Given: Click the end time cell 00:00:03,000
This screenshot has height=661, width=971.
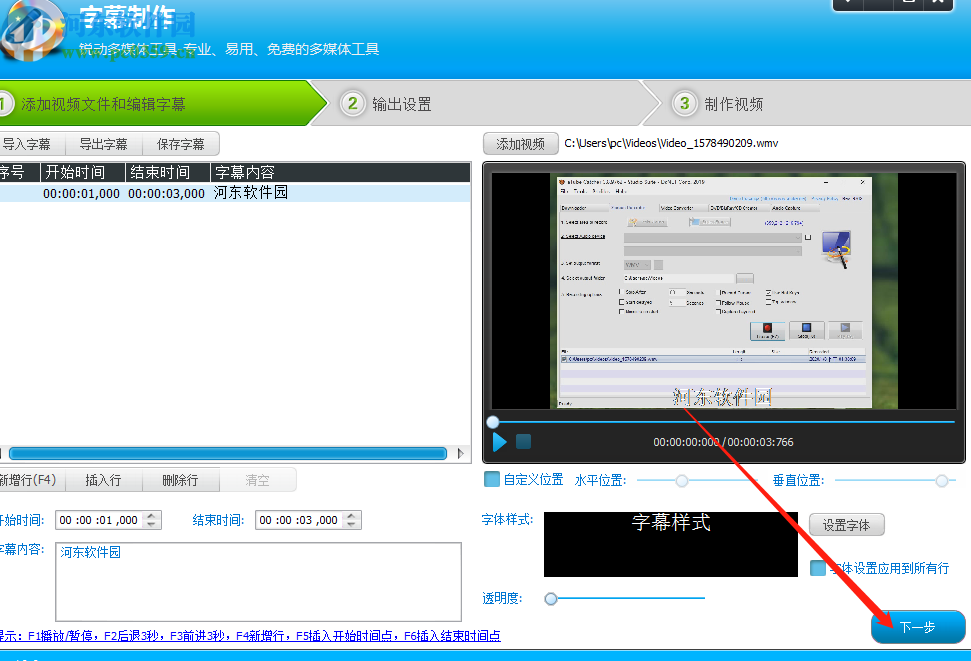Looking at the screenshot, I should tap(166, 193).
